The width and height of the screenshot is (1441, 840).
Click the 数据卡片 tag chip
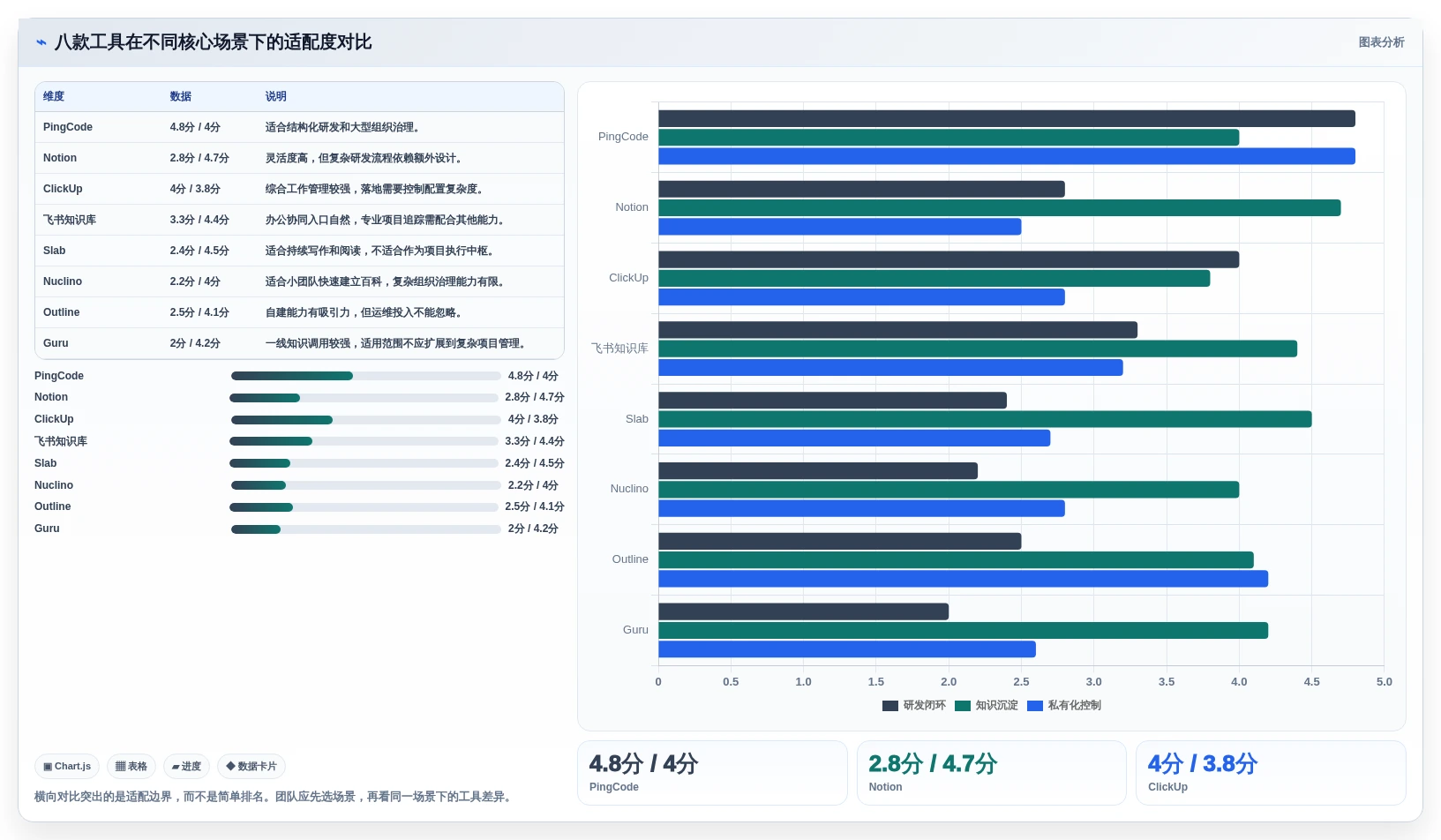click(x=251, y=766)
